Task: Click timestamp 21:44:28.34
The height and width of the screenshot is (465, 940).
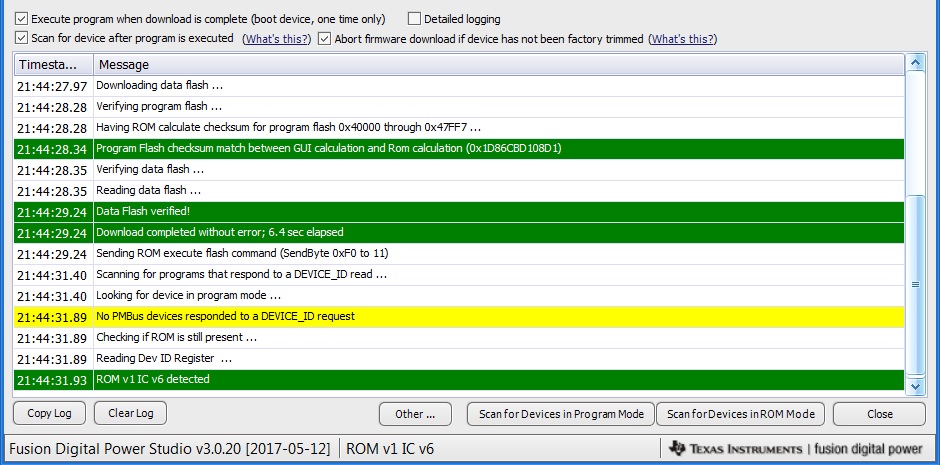Action: [52, 149]
